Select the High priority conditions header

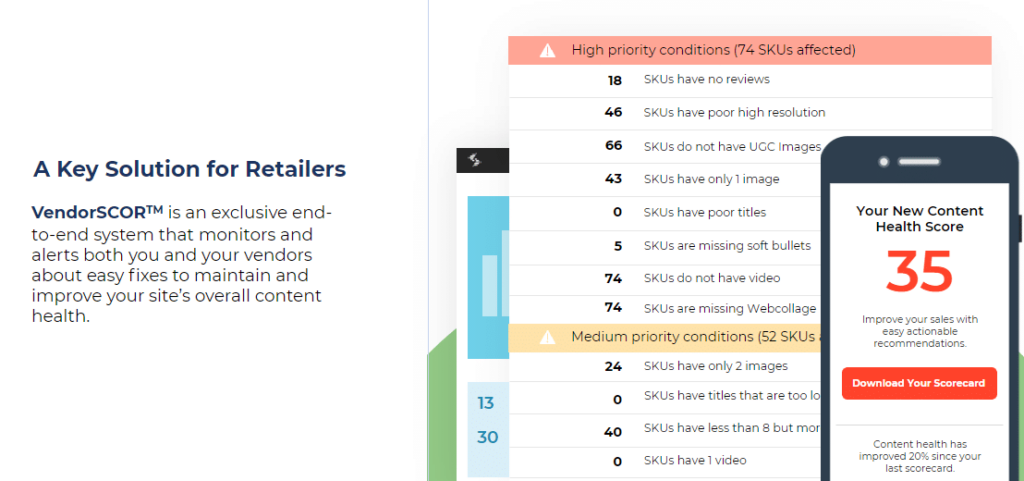(750, 50)
